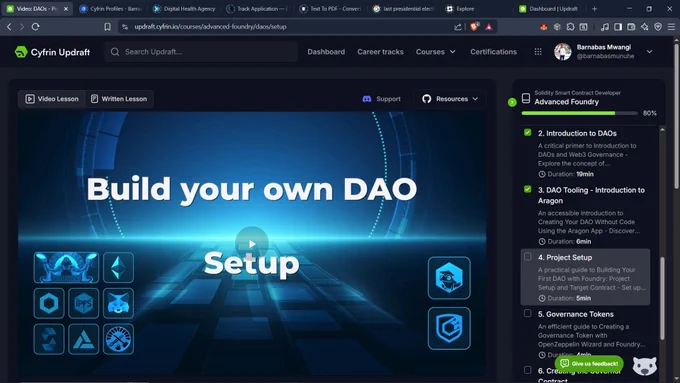Expand the Courses dropdown in navbar

coord(436,52)
